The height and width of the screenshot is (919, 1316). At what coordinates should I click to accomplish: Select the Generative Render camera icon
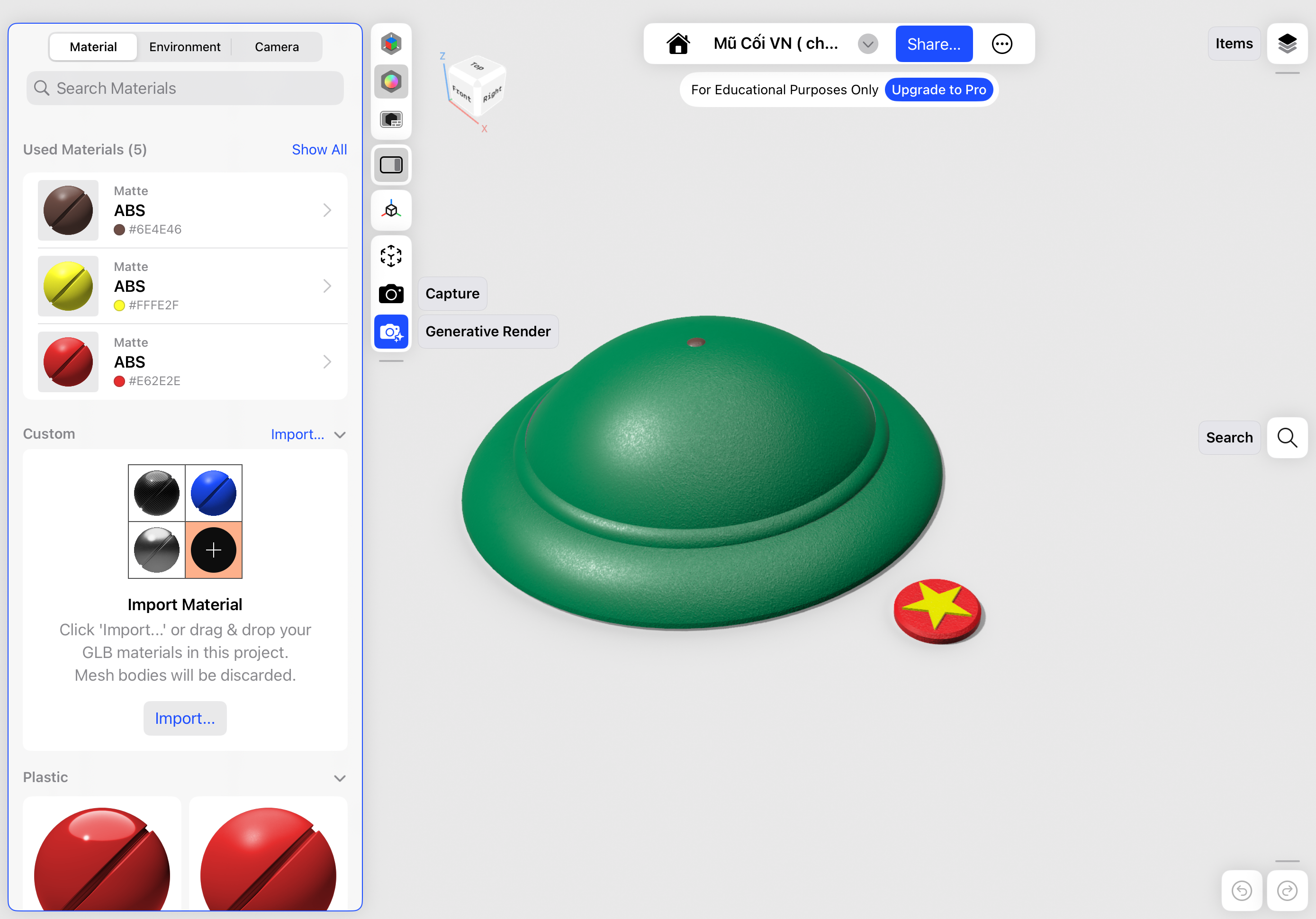391,332
